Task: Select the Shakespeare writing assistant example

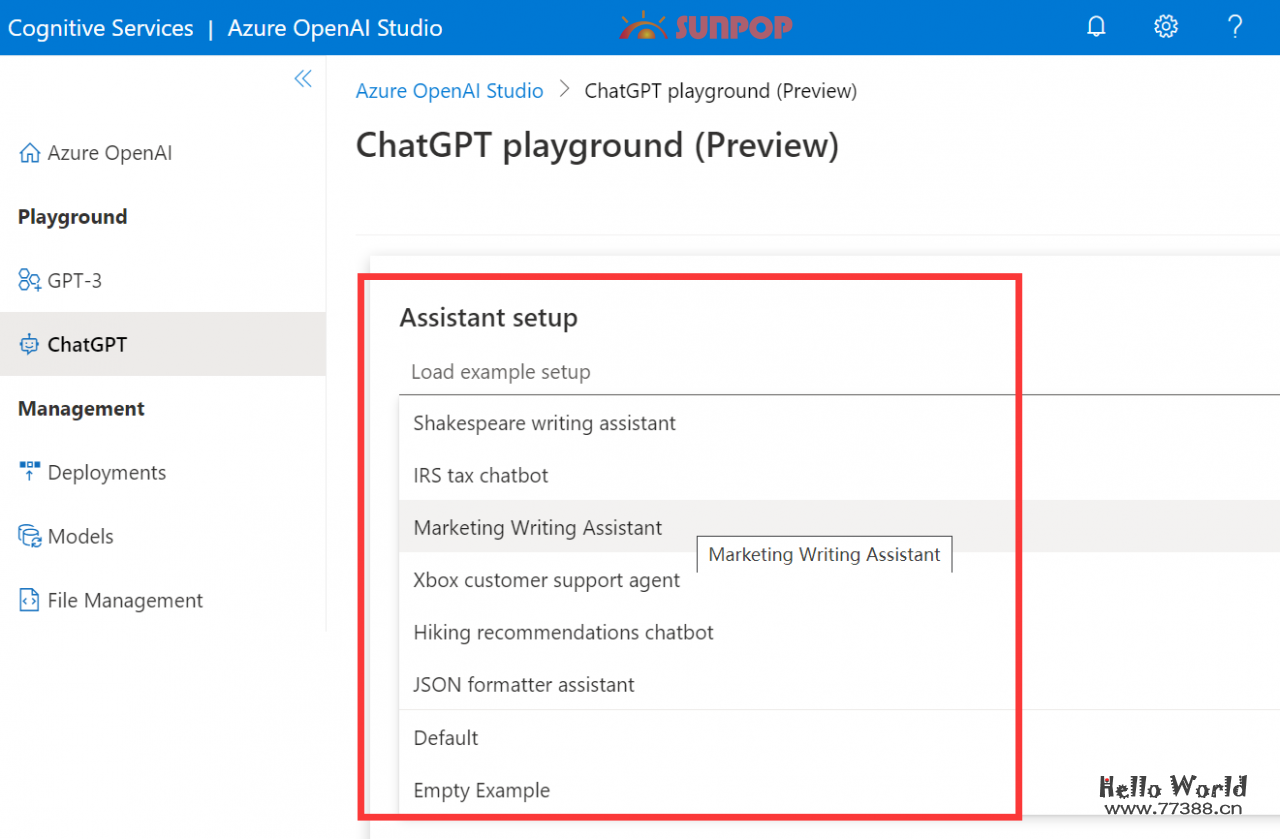Action: click(x=544, y=423)
